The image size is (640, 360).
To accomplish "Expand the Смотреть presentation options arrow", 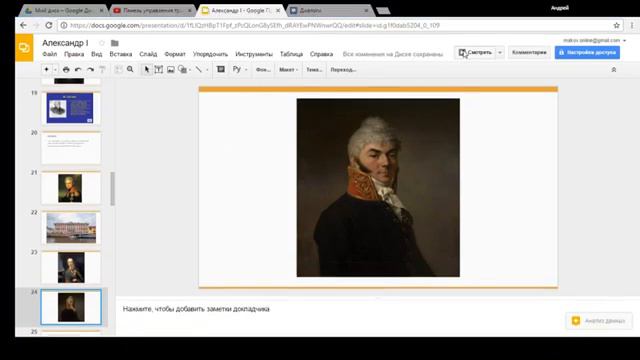I will coord(500,52).
